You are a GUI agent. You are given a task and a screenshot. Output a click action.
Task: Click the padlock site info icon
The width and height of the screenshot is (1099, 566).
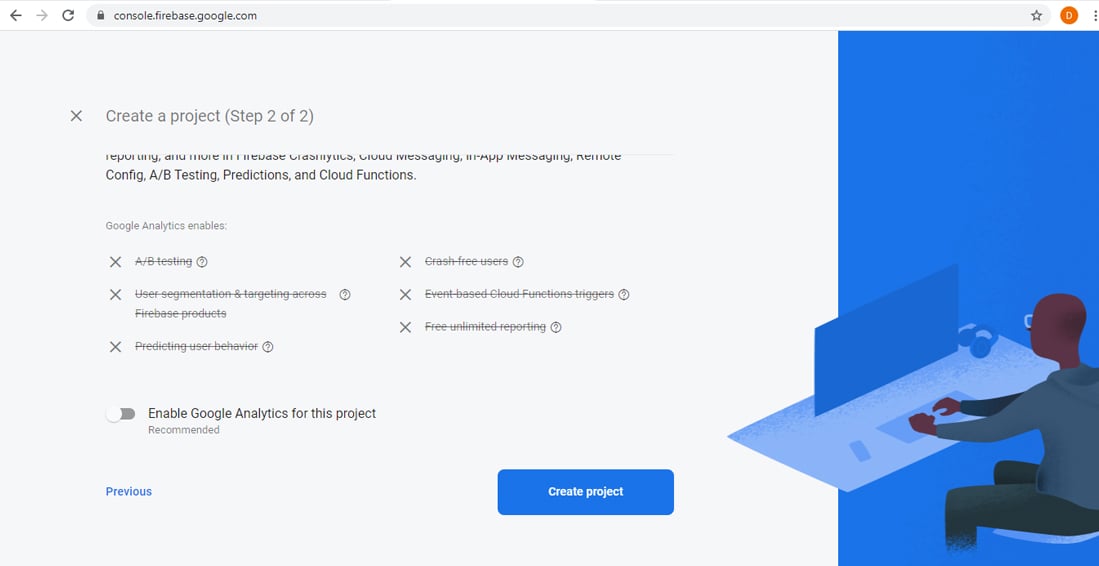(101, 15)
